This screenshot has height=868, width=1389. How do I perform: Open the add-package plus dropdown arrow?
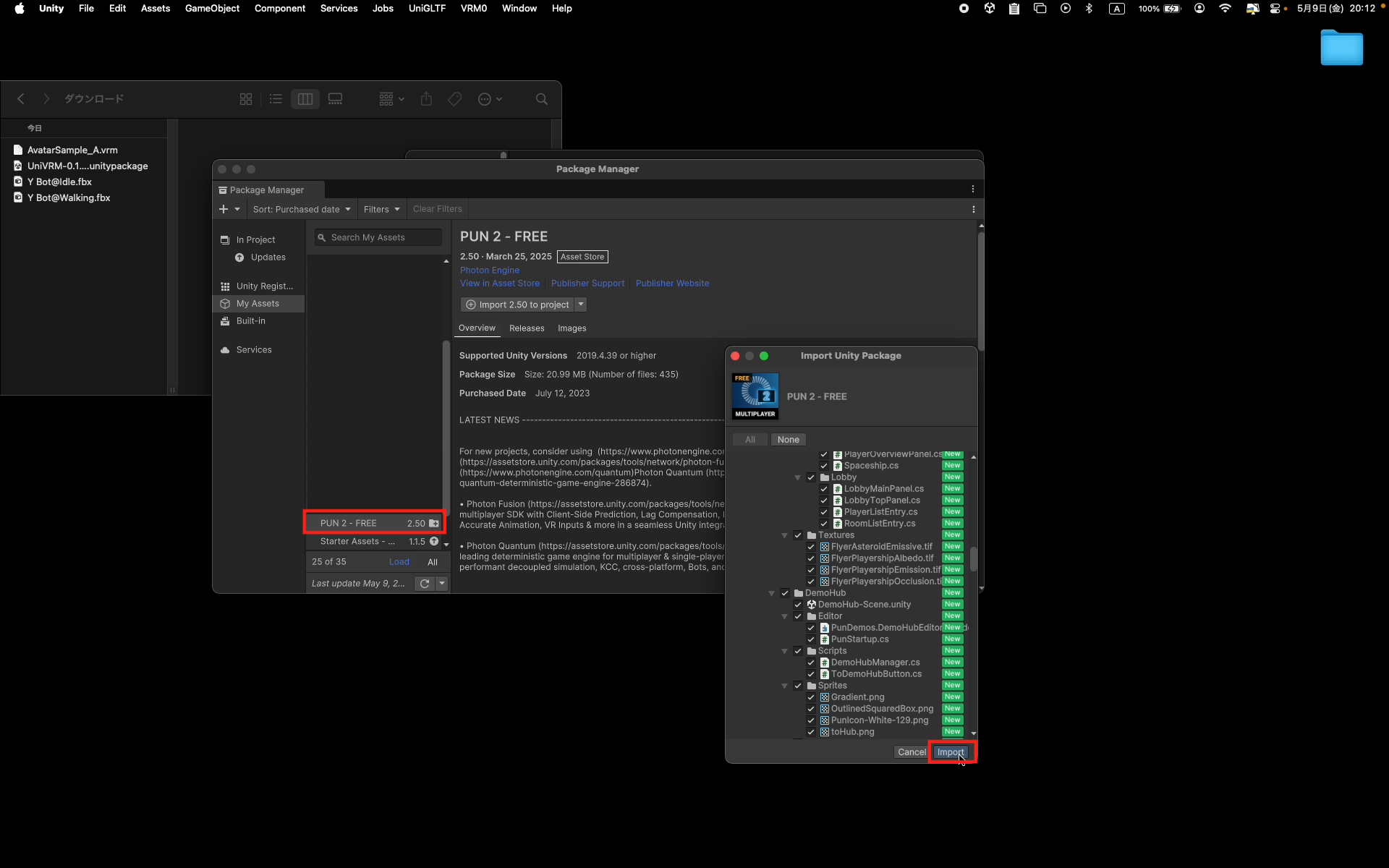(237, 209)
